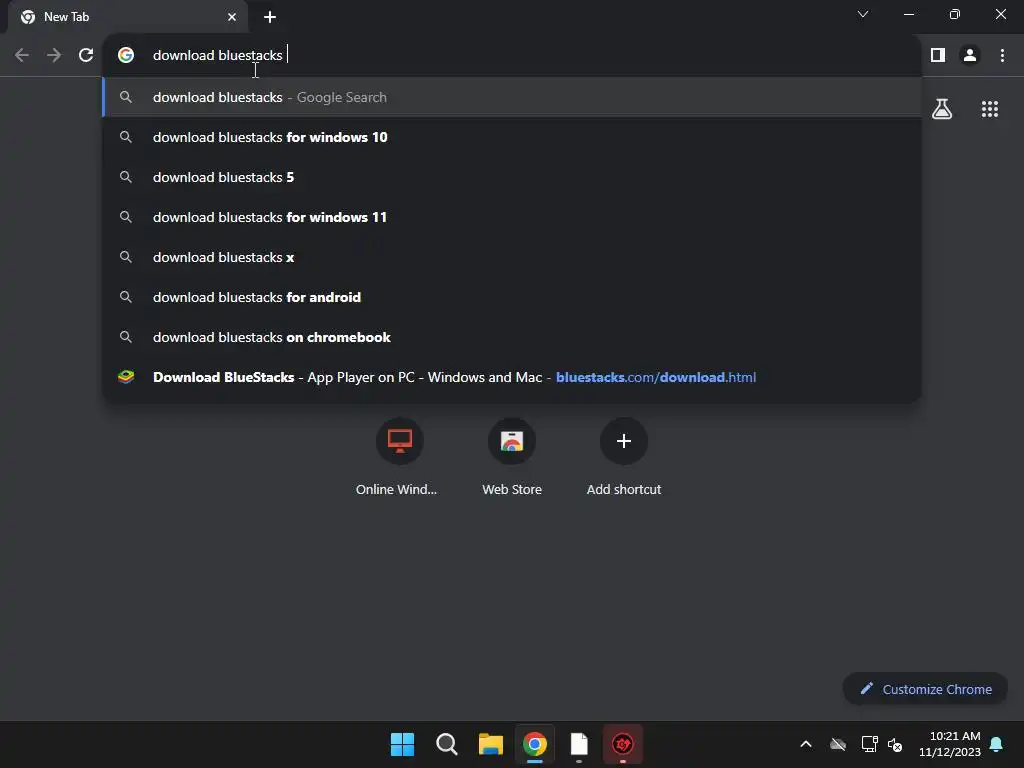Switch to the New Tab tab
The image size is (1024, 768).
129,17
